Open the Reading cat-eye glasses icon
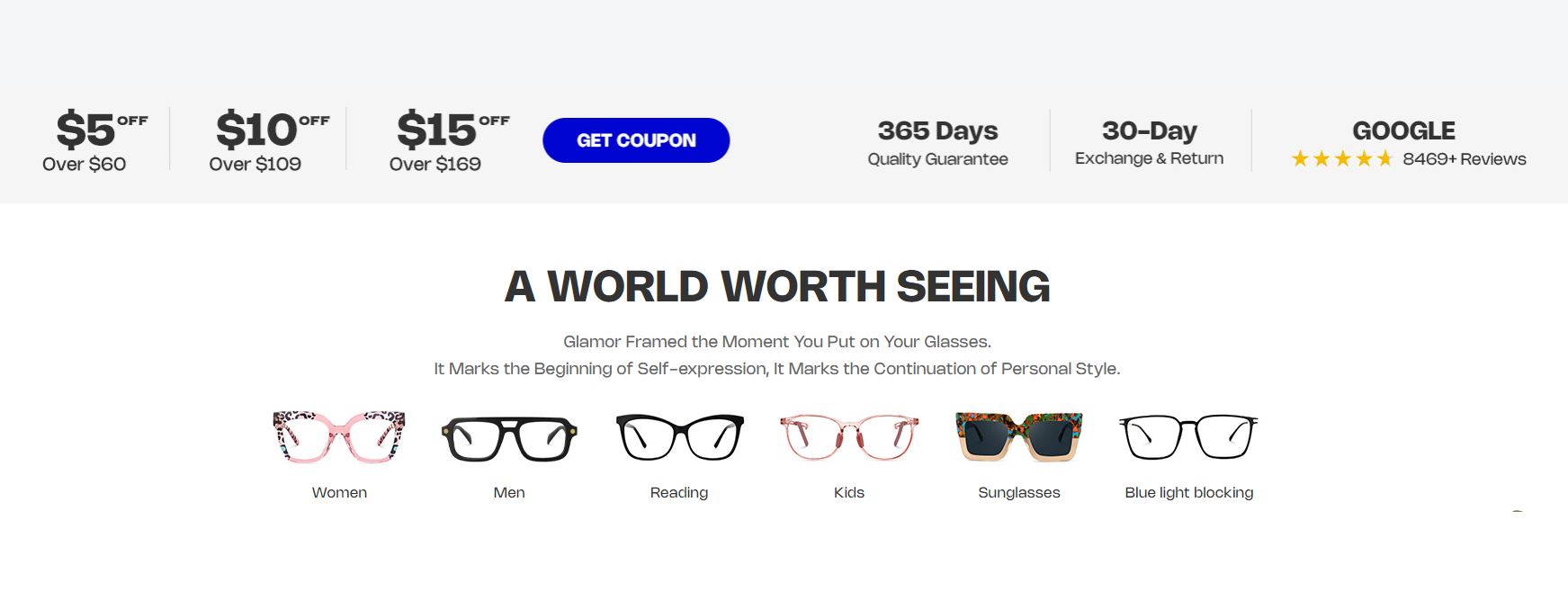The height and width of the screenshot is (592, 1568). coord(679,436)
